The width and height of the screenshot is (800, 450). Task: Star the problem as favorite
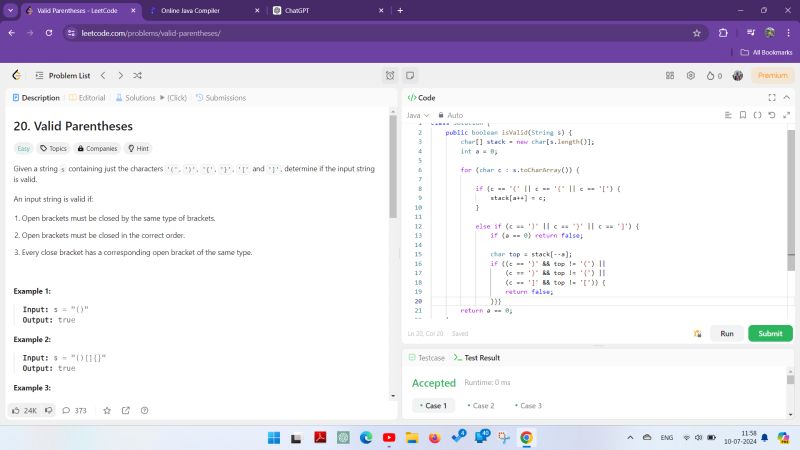107,410
